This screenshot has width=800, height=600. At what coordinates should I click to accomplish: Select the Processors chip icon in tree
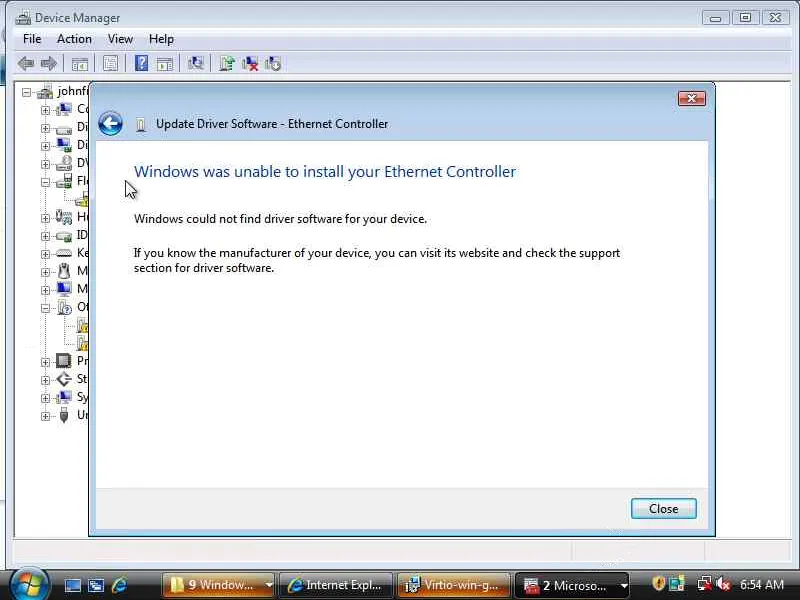tap(64, 361)
